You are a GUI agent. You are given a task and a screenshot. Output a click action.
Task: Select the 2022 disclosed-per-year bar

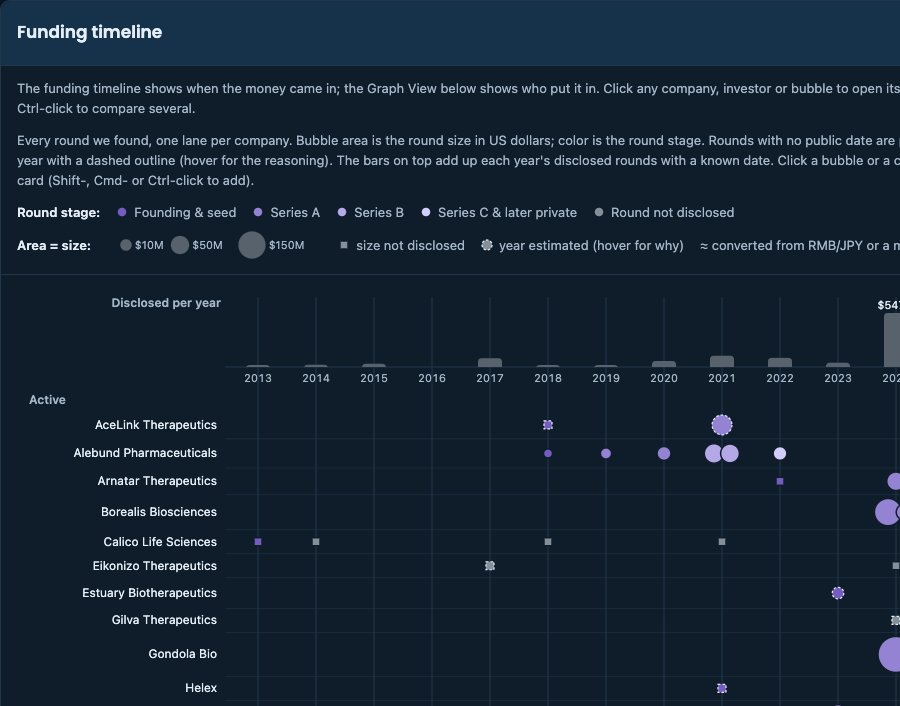tap(779, 363)
